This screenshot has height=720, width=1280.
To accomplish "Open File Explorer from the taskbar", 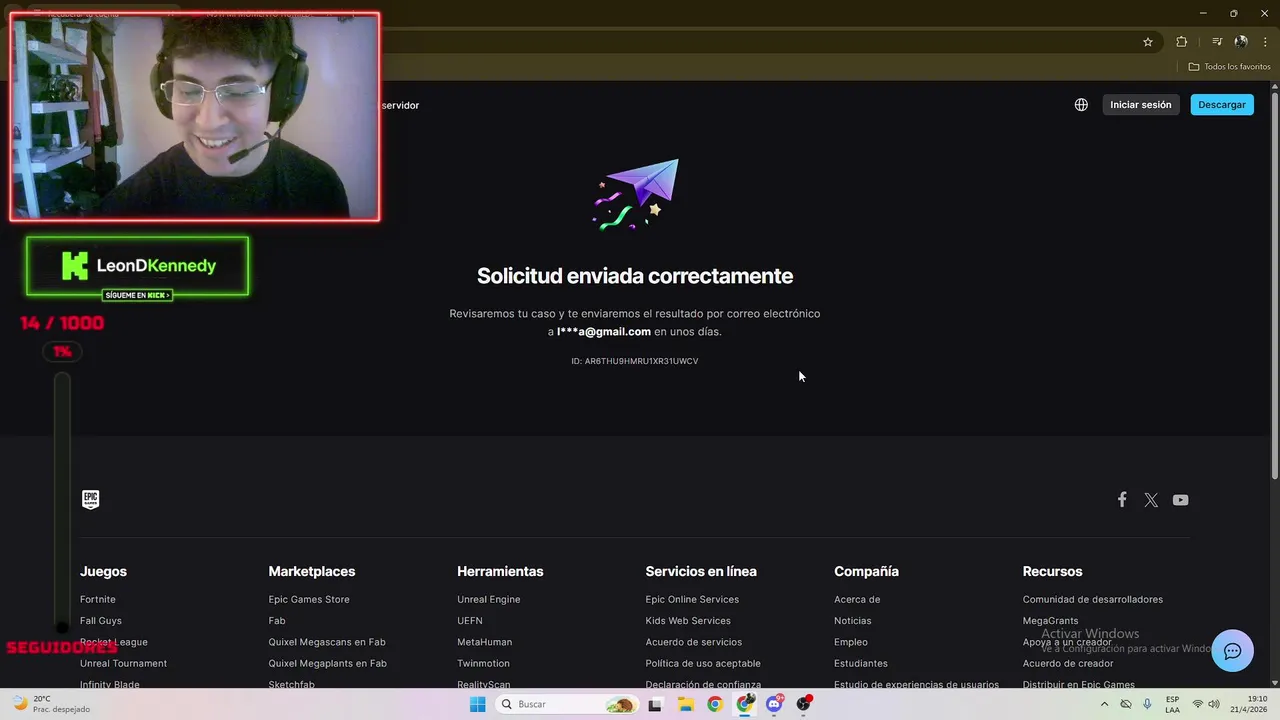I will (685, 704).
